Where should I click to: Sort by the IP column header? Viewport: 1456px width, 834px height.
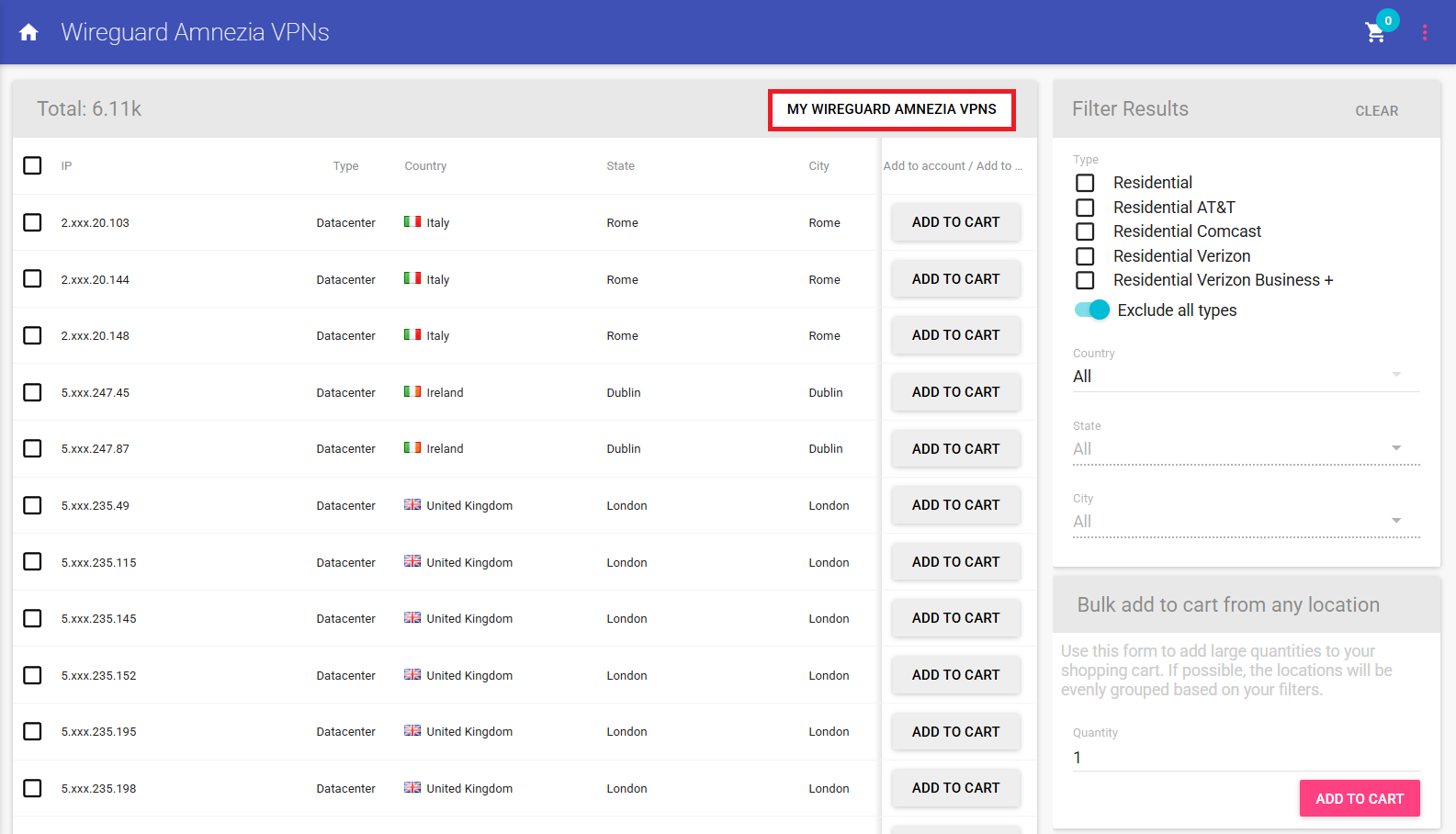[66, 166]
